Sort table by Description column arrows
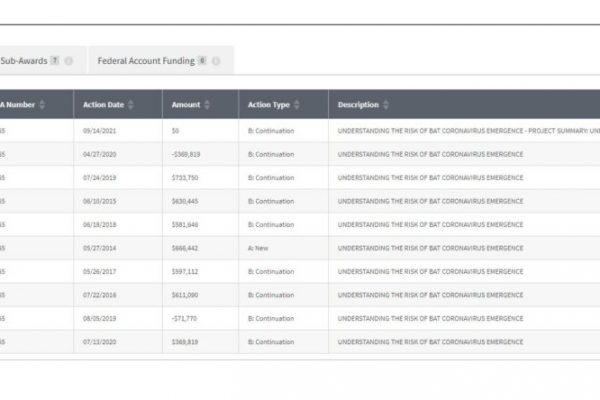The height and width of the screenshot is (400, 600). pyautogui.click(x=388, y=105)
